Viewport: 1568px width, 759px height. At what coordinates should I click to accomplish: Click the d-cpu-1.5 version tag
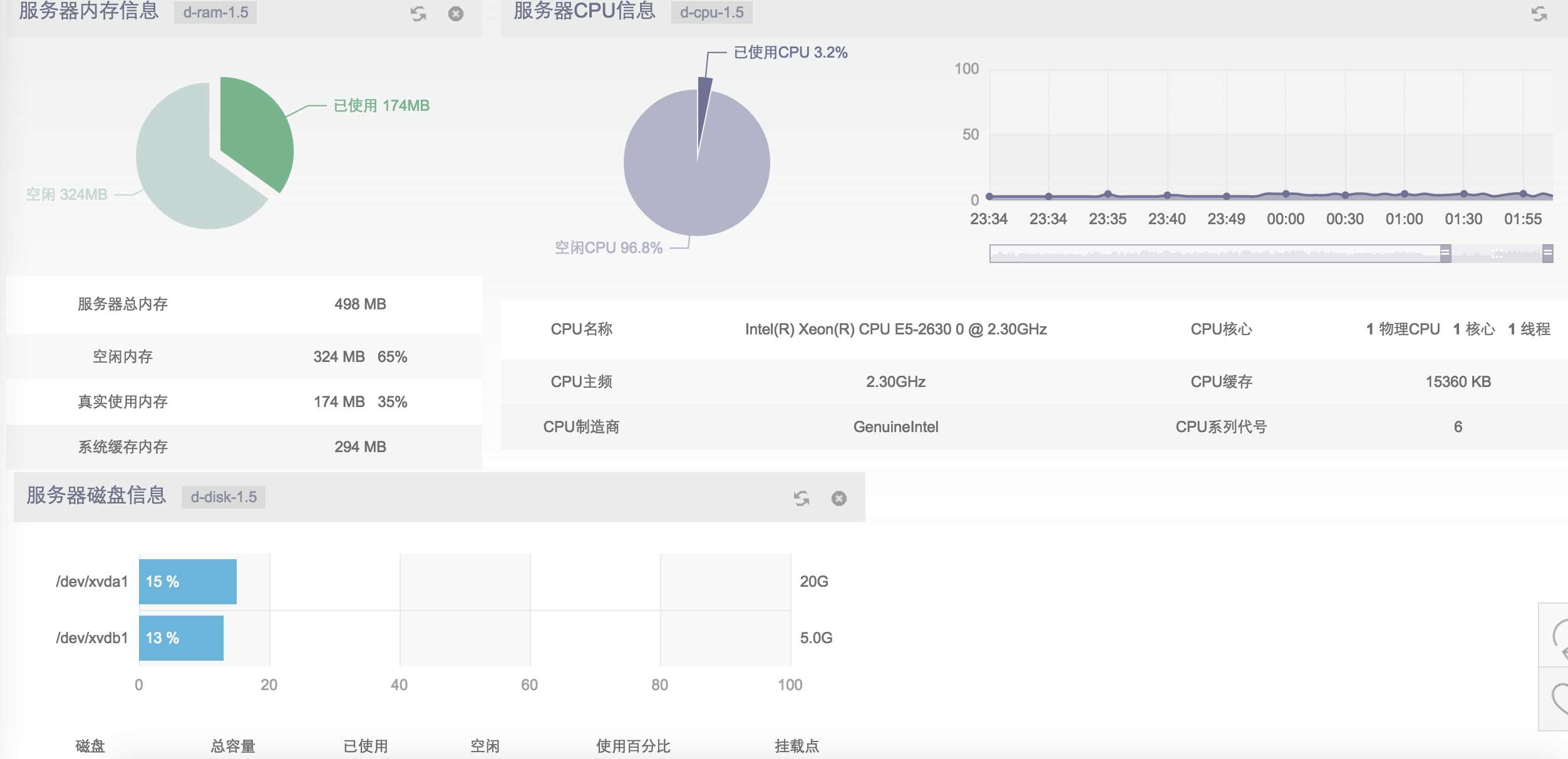pos(712,13)
